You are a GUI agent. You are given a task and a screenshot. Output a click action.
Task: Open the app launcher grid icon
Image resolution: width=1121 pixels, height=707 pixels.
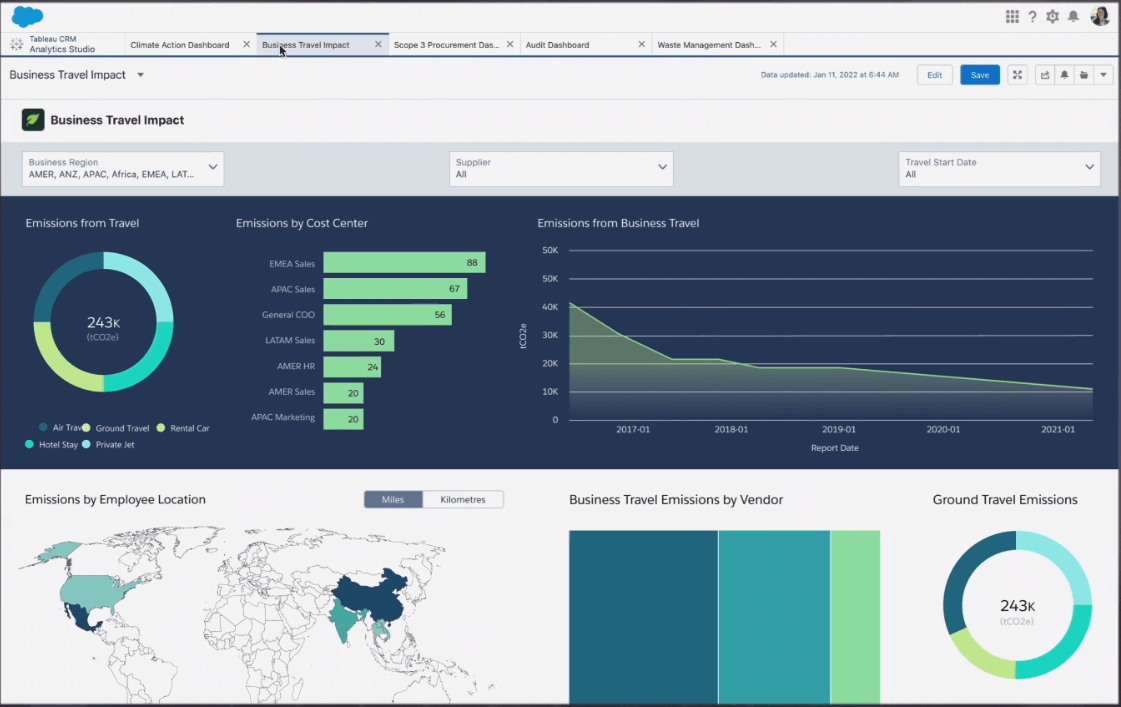pos(1012,17)
